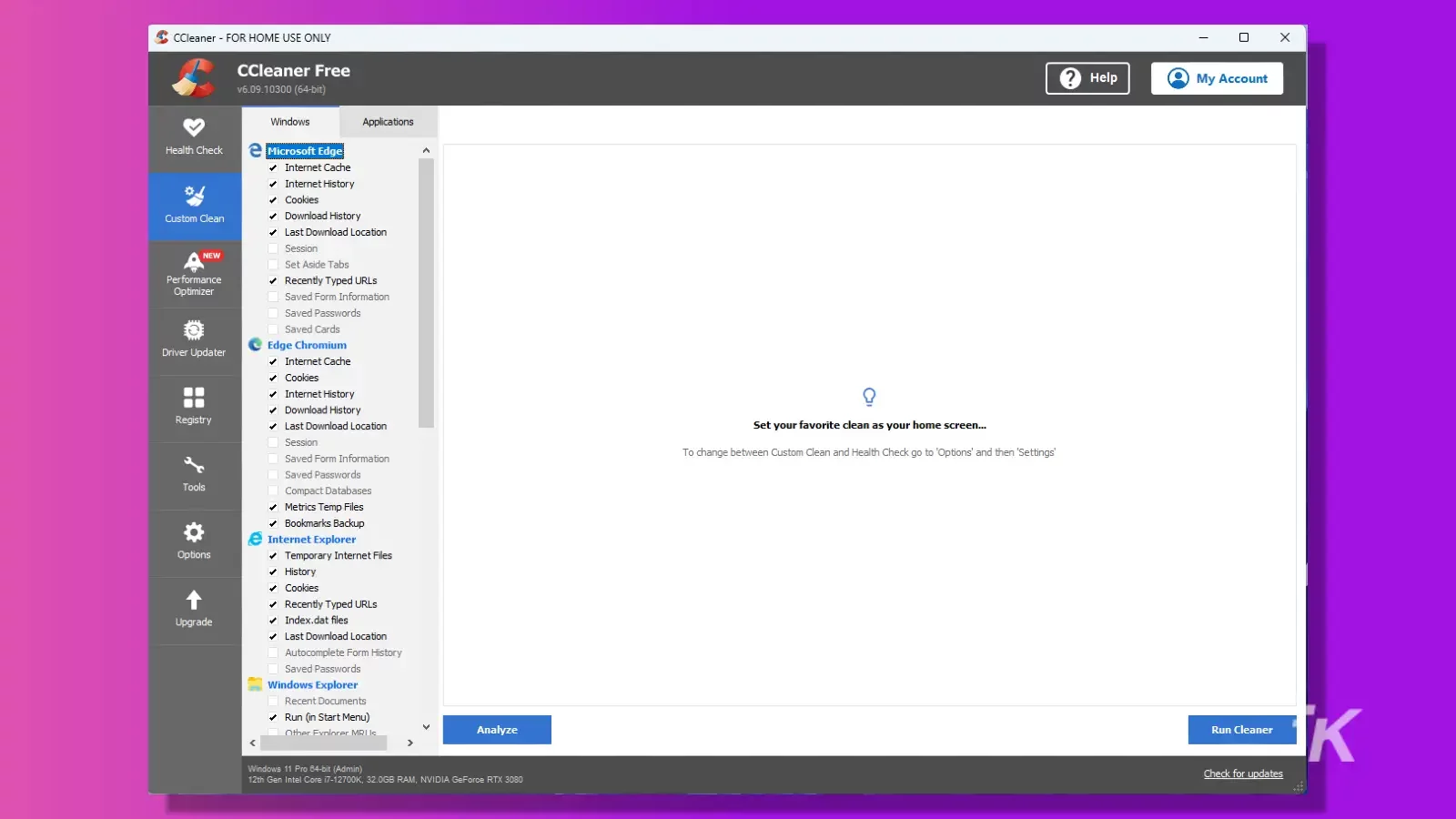This screenshot has width=1456, height=819.
Task: Click 'Cookies' label under Edge Chromium
Action: point(301,378)
